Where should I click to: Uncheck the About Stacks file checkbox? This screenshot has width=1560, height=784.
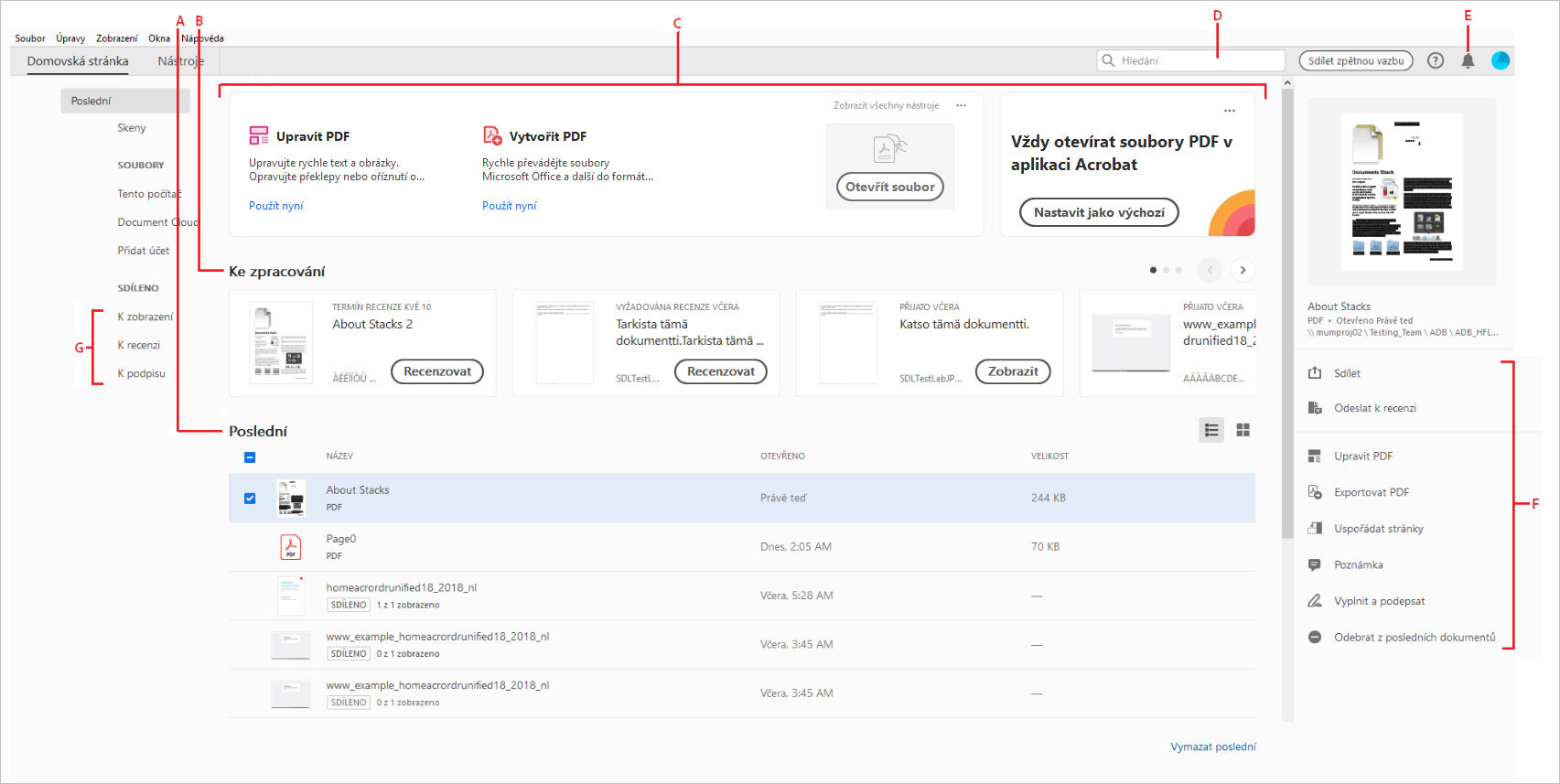click(250, 499)
